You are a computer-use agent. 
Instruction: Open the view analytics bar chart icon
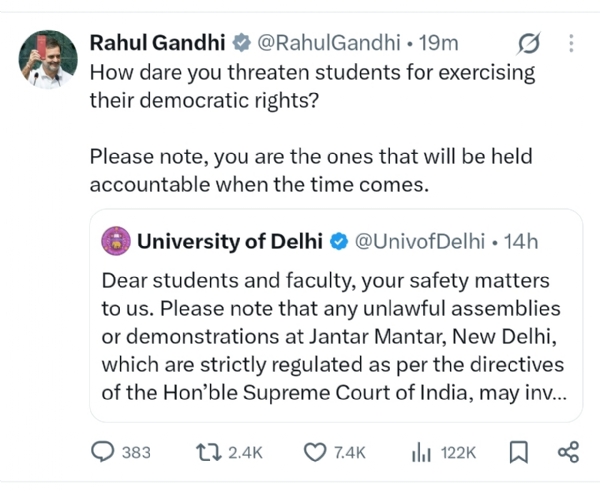[421, 452]
